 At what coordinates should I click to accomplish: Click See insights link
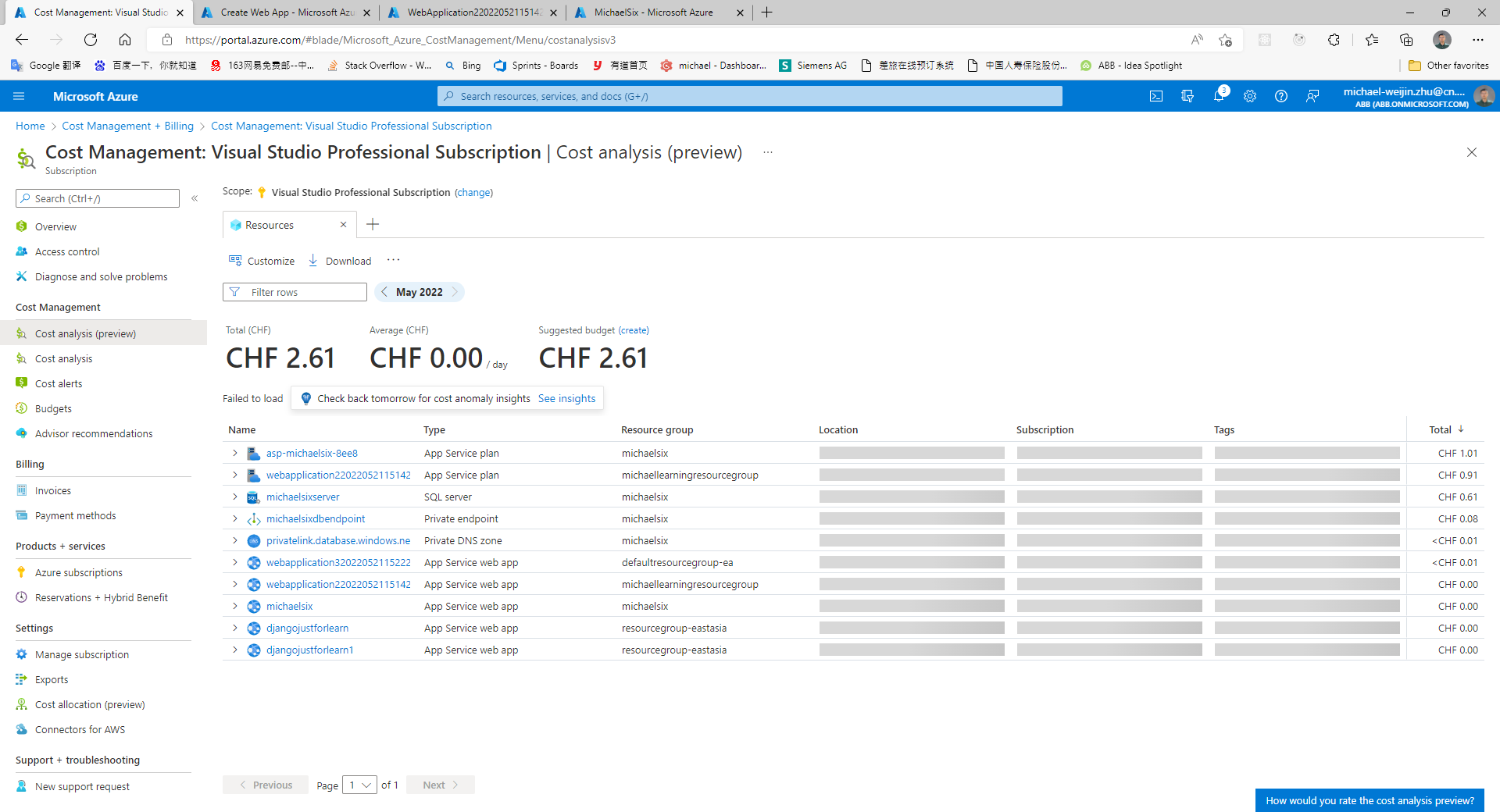click(x=566, y=398)
